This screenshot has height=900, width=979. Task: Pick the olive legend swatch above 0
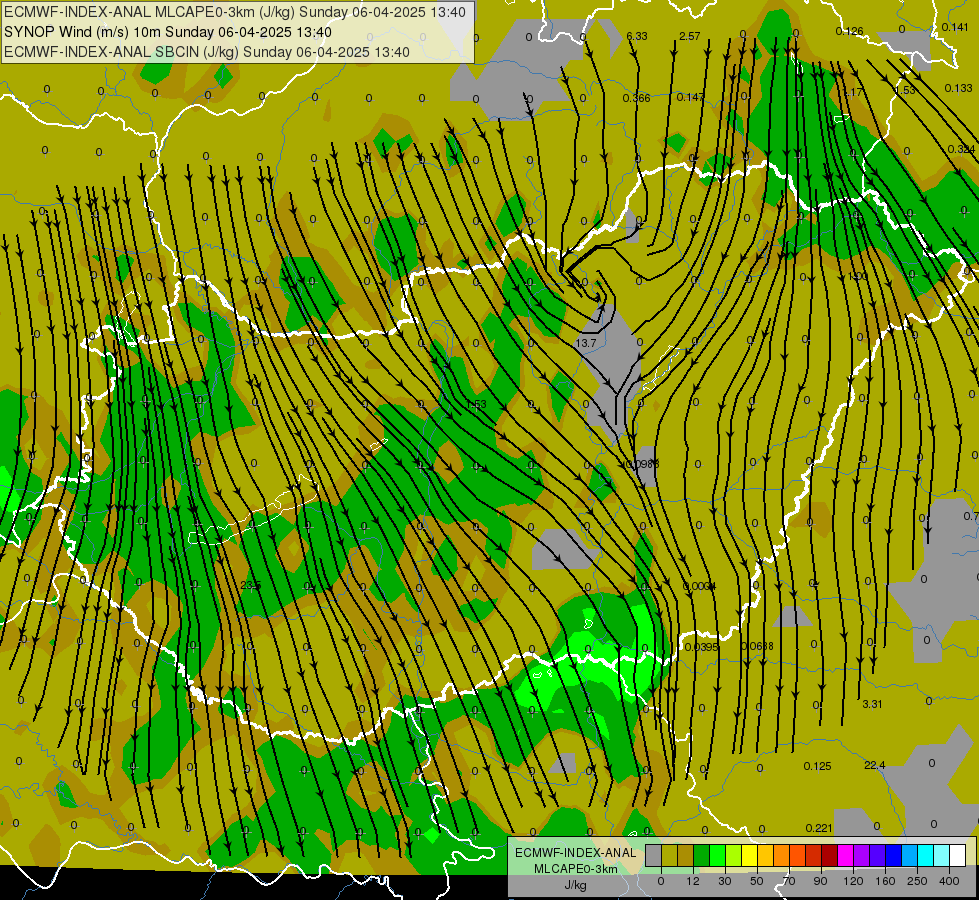coord(669,856)
